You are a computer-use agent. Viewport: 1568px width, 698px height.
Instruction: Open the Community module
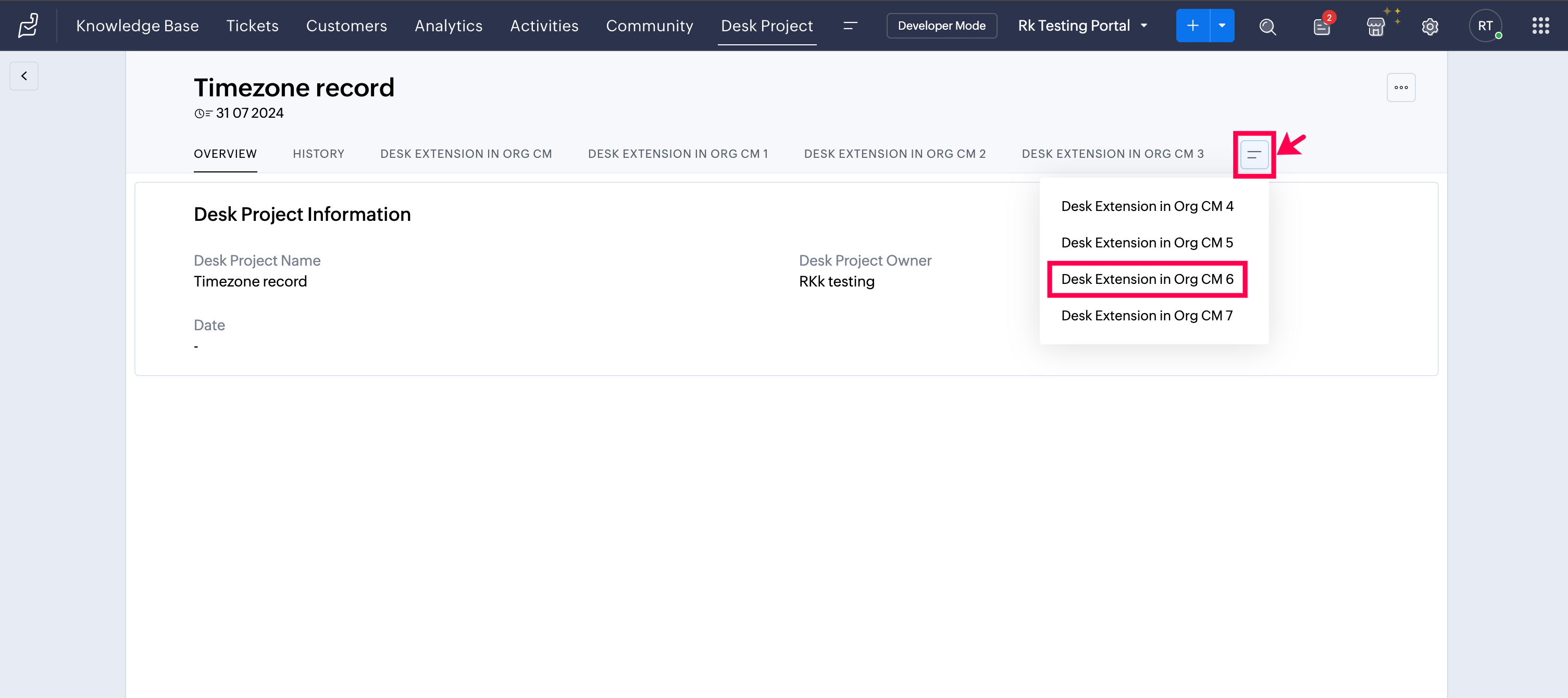[650, 26]
